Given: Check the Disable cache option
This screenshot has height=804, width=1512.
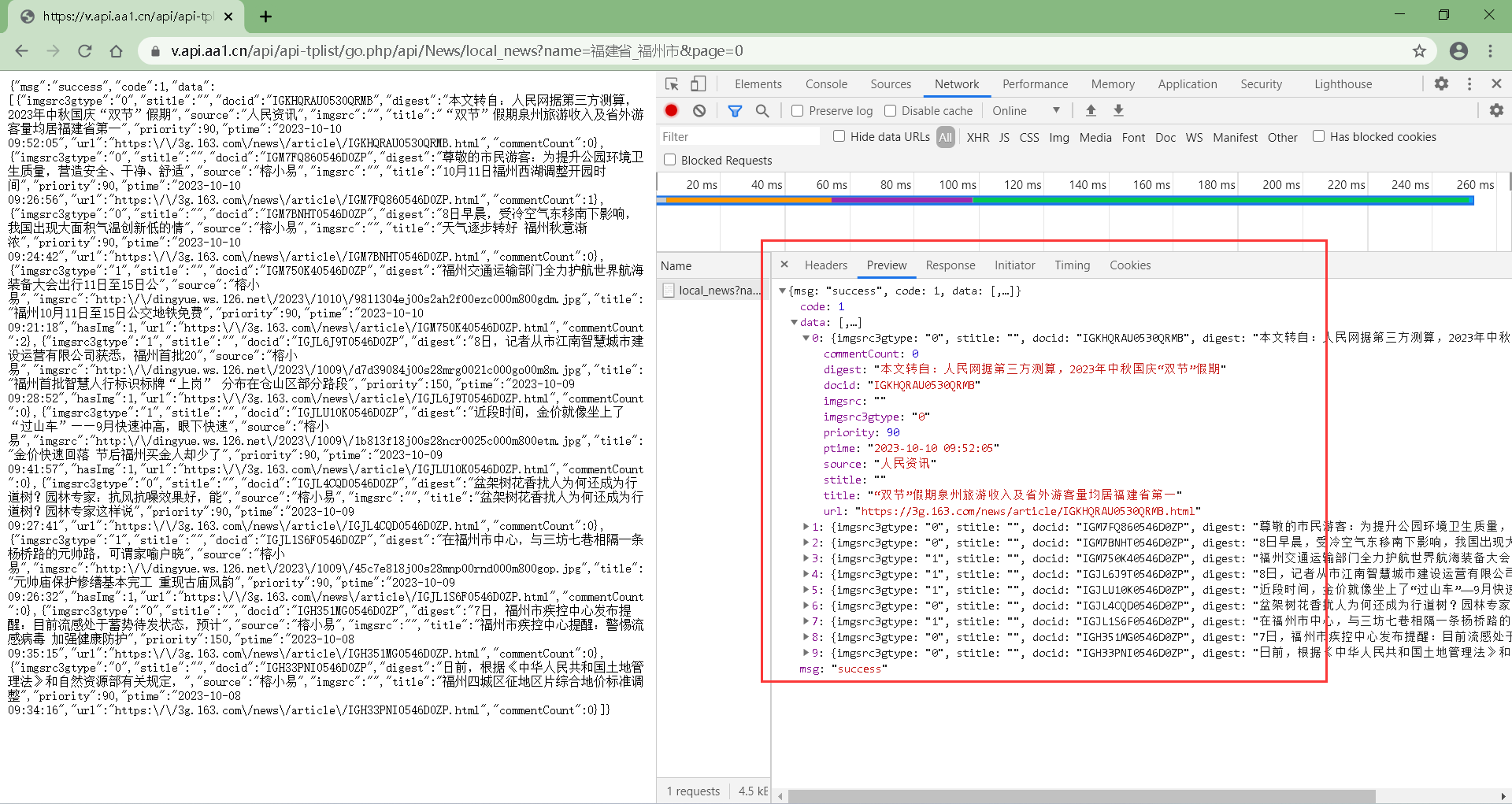Looking at the screenshot, I should click(891, 111).
